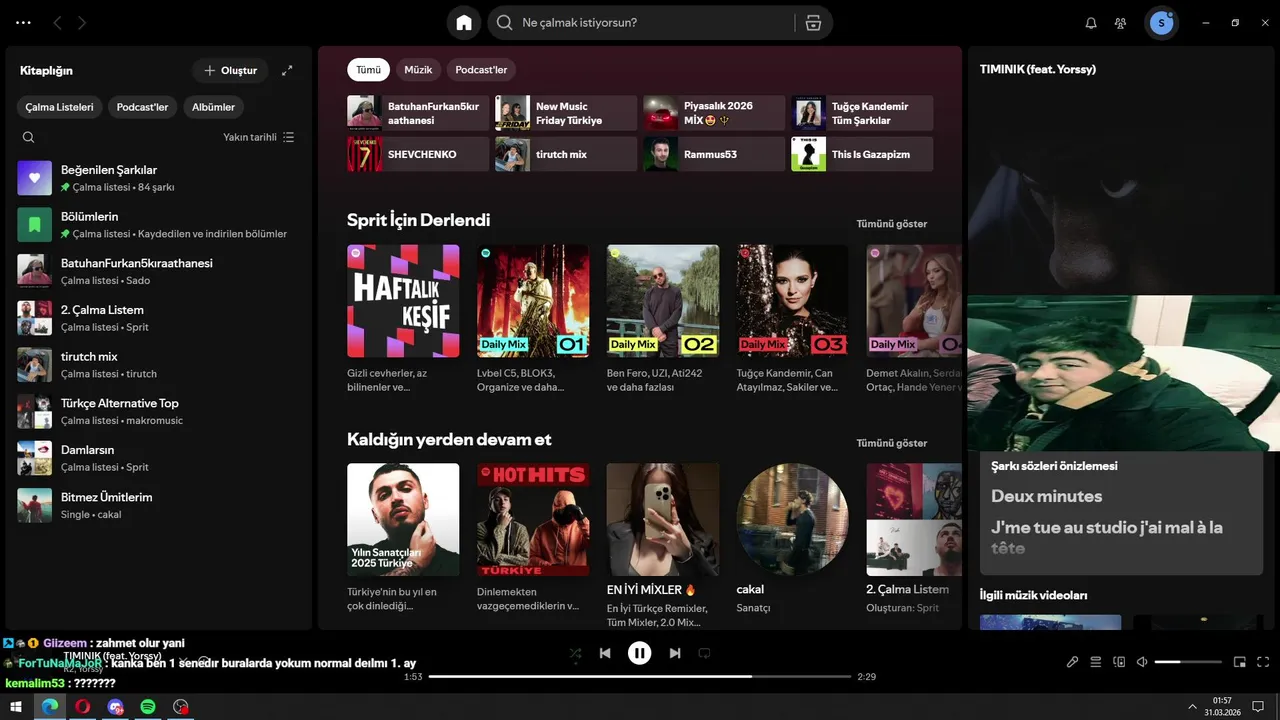1280x720 pixels.
Task: Seek in the song progress bar
Action: click(640, 677)
